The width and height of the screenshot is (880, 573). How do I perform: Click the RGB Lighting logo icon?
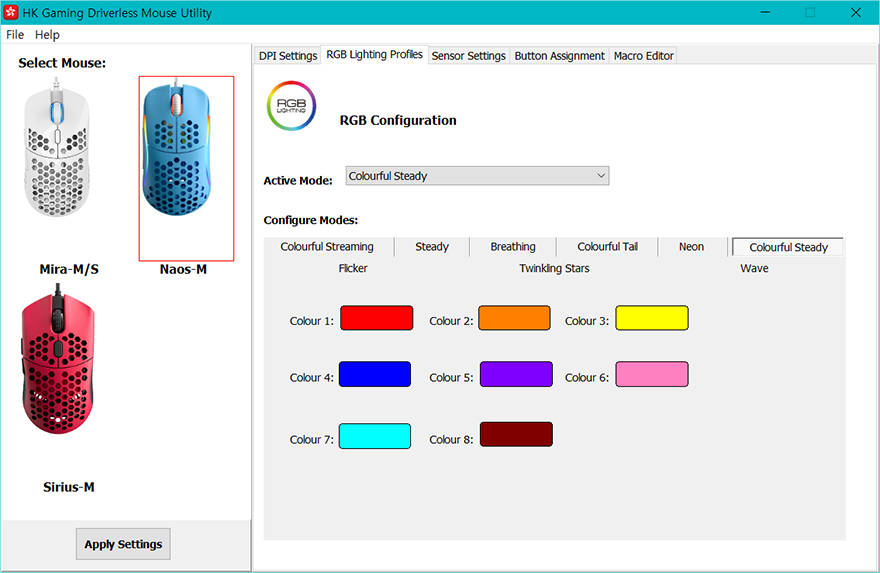tap(291, 106)
